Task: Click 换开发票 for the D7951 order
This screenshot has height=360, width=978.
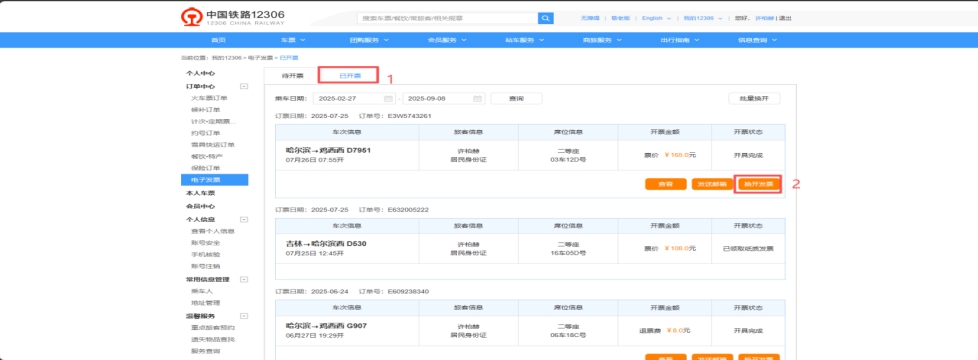Action: 758,184
